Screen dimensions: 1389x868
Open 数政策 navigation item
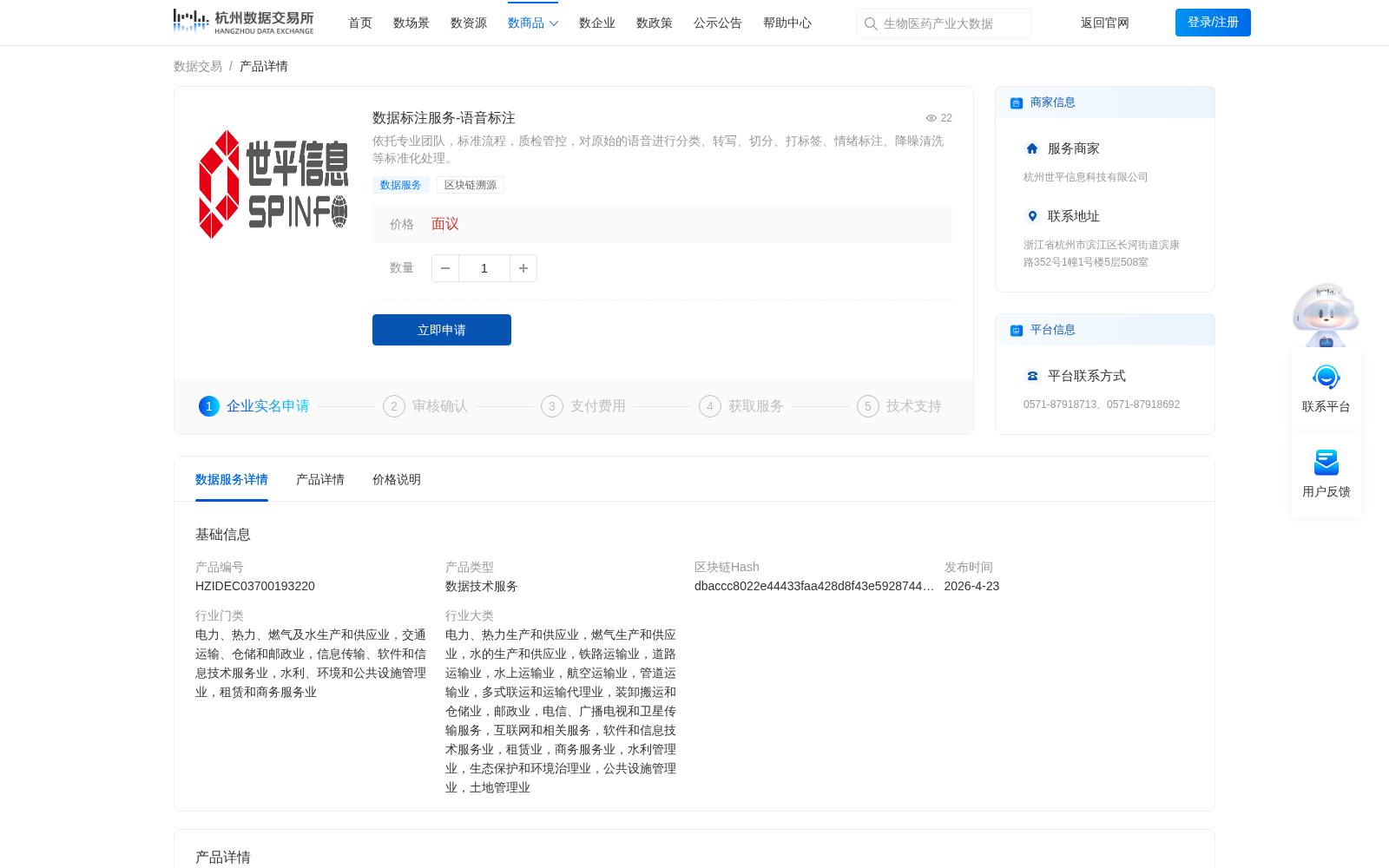pos(655,23)
